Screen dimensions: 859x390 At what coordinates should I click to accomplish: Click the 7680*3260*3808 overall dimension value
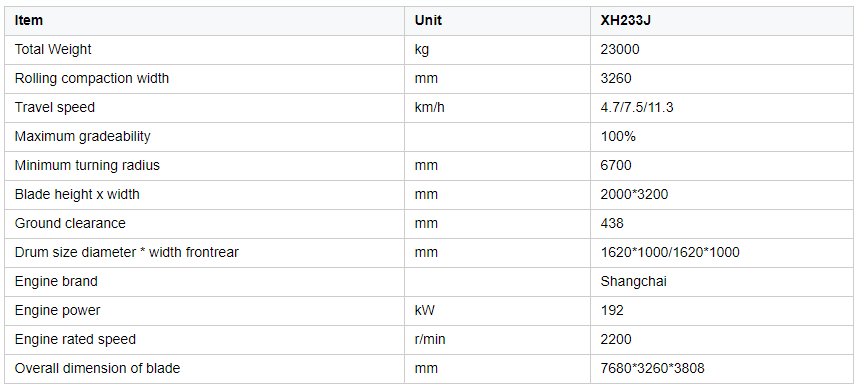(652, 369)
